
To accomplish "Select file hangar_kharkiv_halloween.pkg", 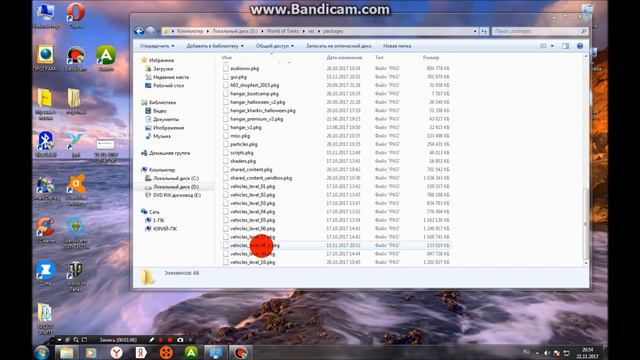I will pos(262,111).
